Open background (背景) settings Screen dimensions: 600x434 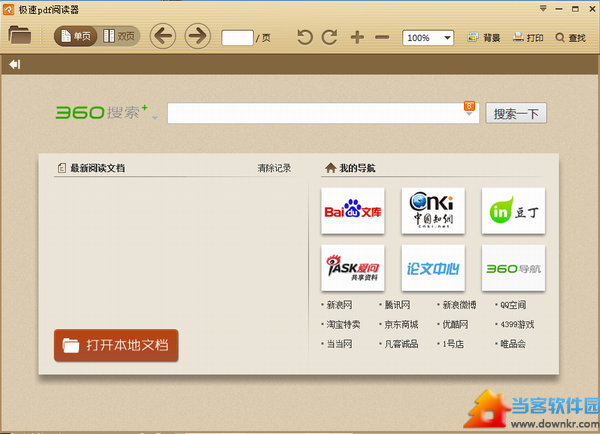(484, 38)
